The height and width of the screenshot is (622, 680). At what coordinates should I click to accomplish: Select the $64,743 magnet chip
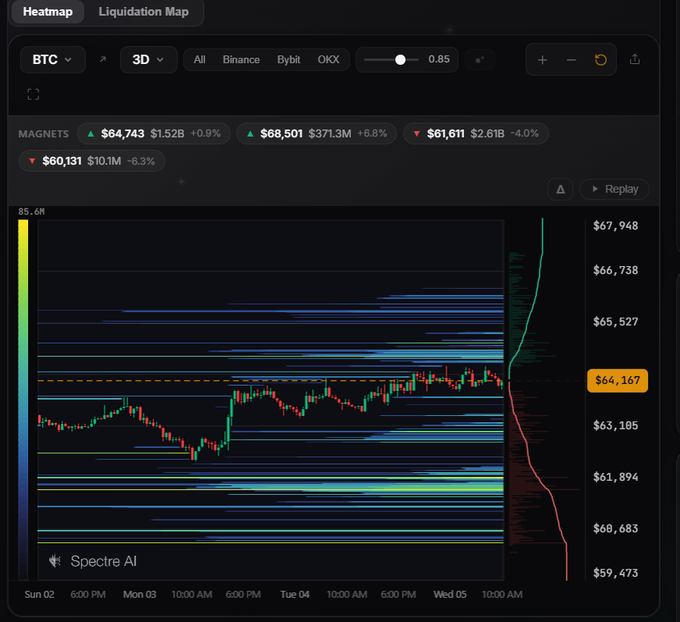click(154, 133)
